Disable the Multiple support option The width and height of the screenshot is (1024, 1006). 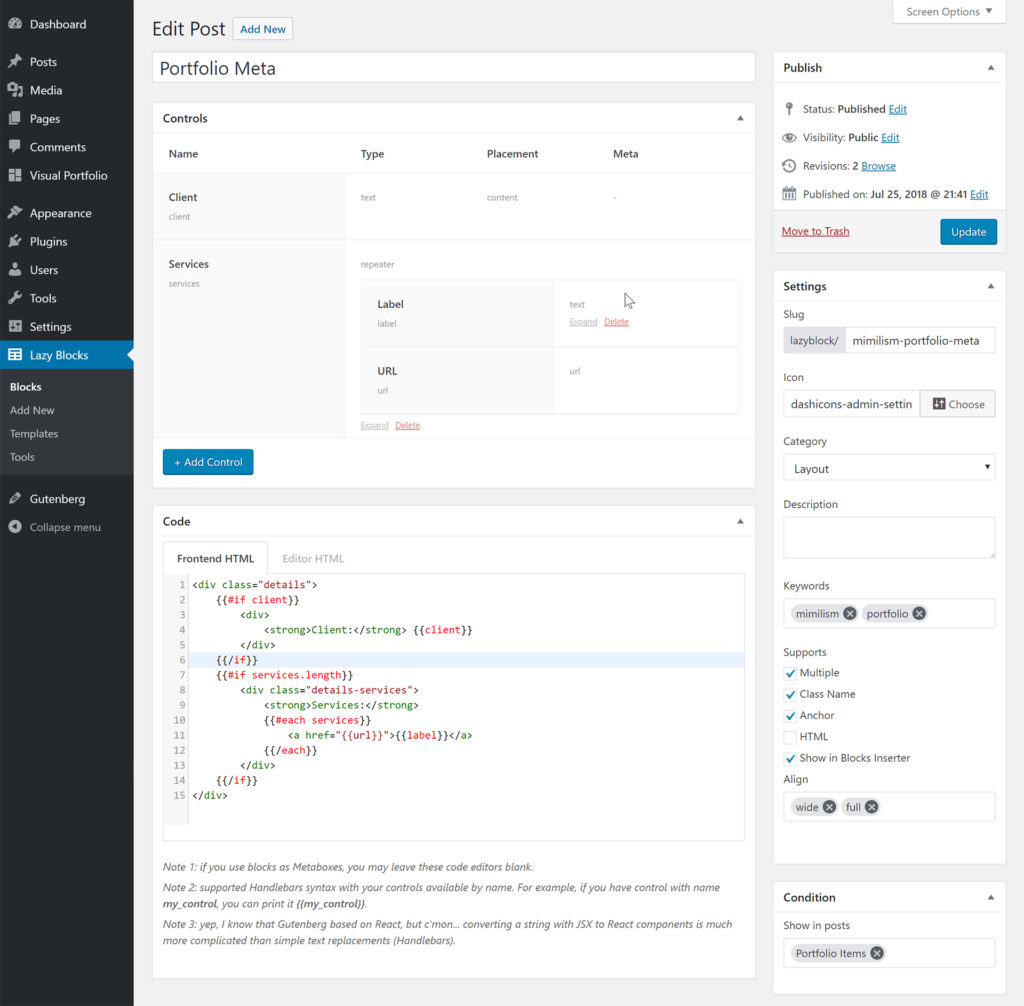click(x=790, y=672)
